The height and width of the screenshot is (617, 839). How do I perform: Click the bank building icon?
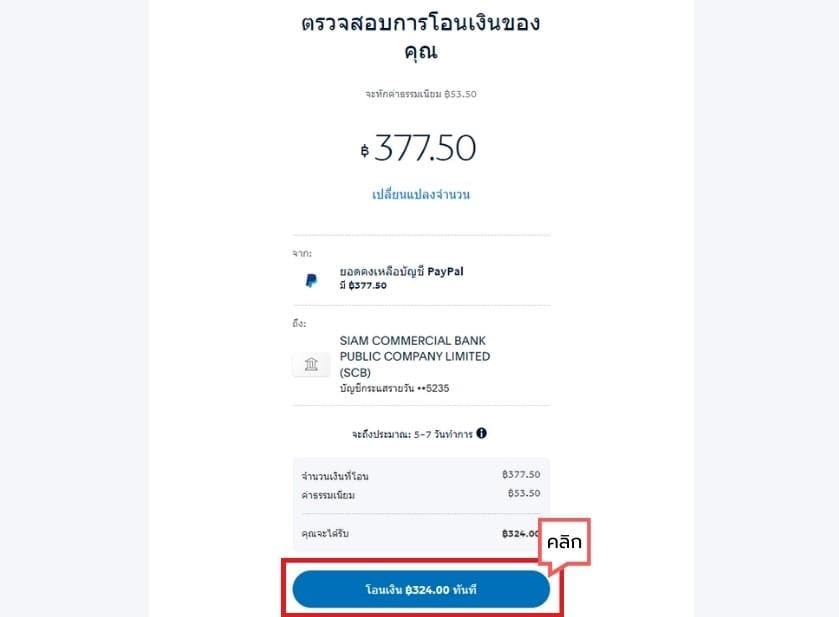(x=311, y=364)
